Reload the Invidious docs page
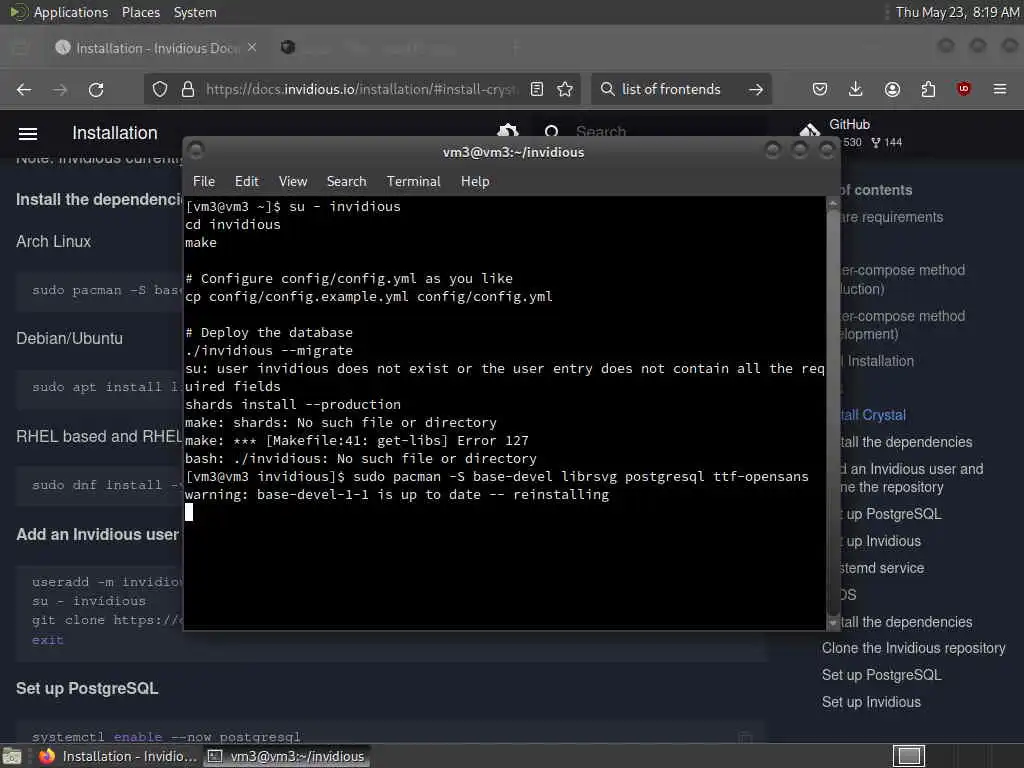The image size is (1024, 768). tap(96, 89)
